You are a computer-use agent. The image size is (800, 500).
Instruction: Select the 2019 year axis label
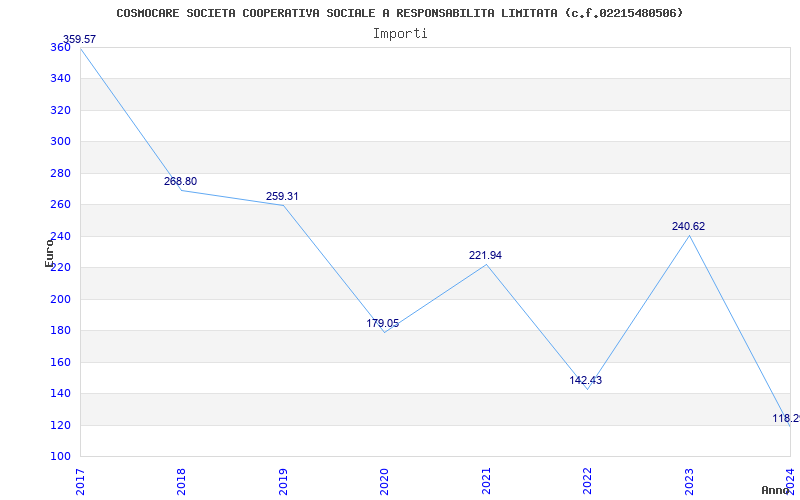tap(283, 481)
